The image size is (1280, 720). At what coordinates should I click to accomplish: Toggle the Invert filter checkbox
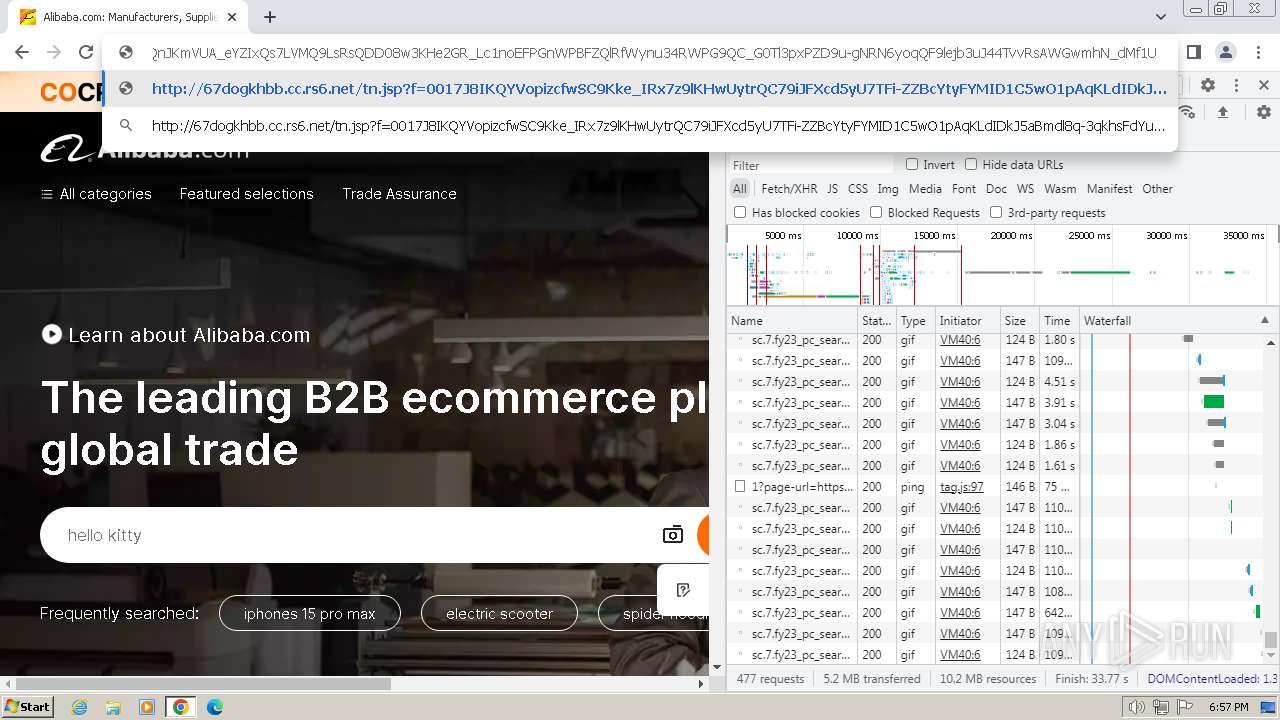coord(912,165)
